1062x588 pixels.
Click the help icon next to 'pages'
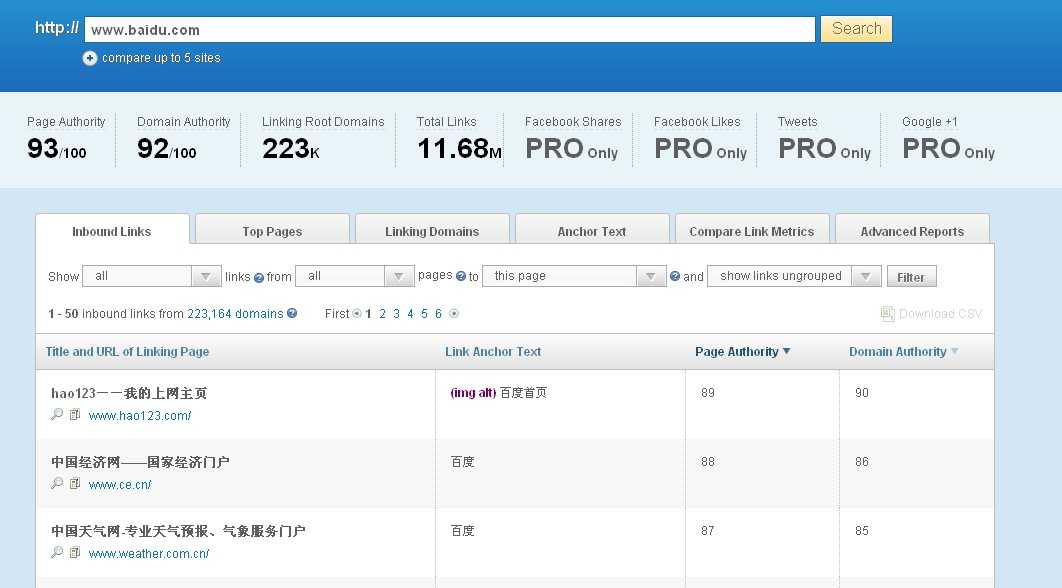coord(462,276)
